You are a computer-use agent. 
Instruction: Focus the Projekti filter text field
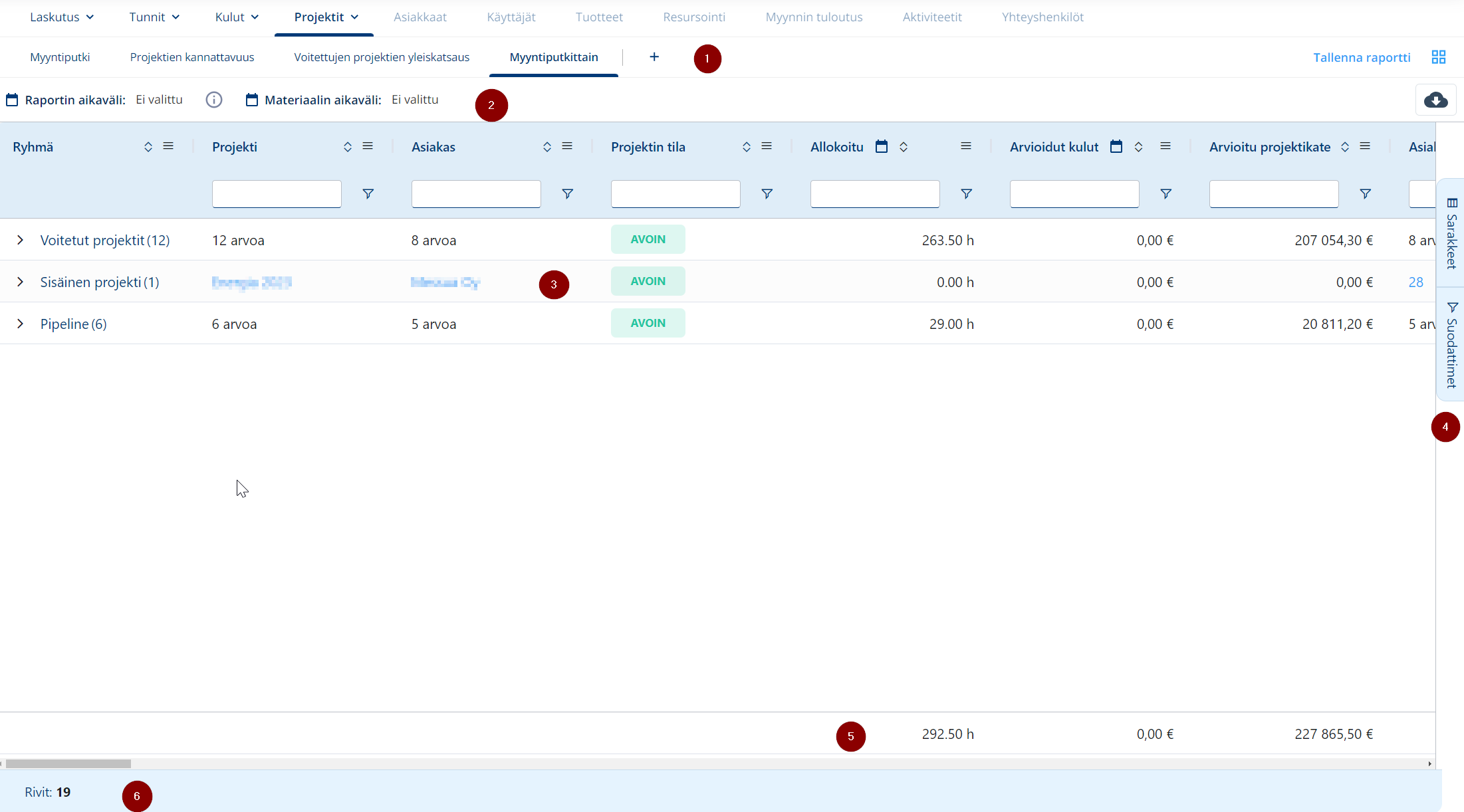point(277,194)
